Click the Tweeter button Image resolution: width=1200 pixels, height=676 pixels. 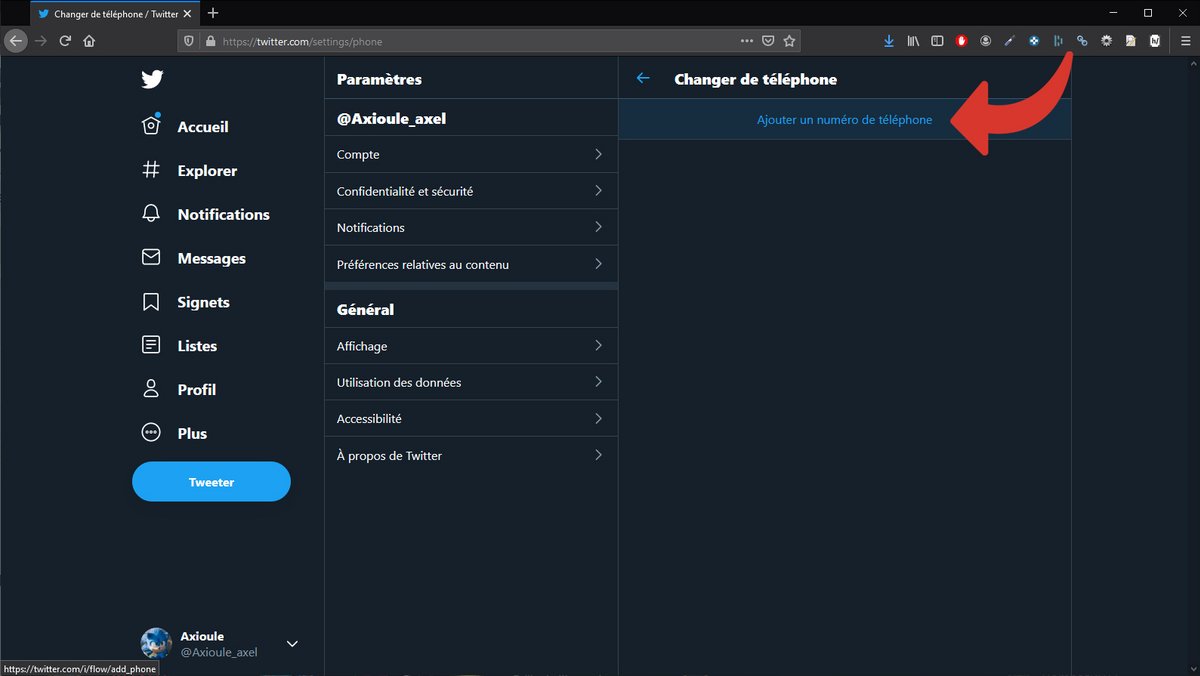click(211, 482)
